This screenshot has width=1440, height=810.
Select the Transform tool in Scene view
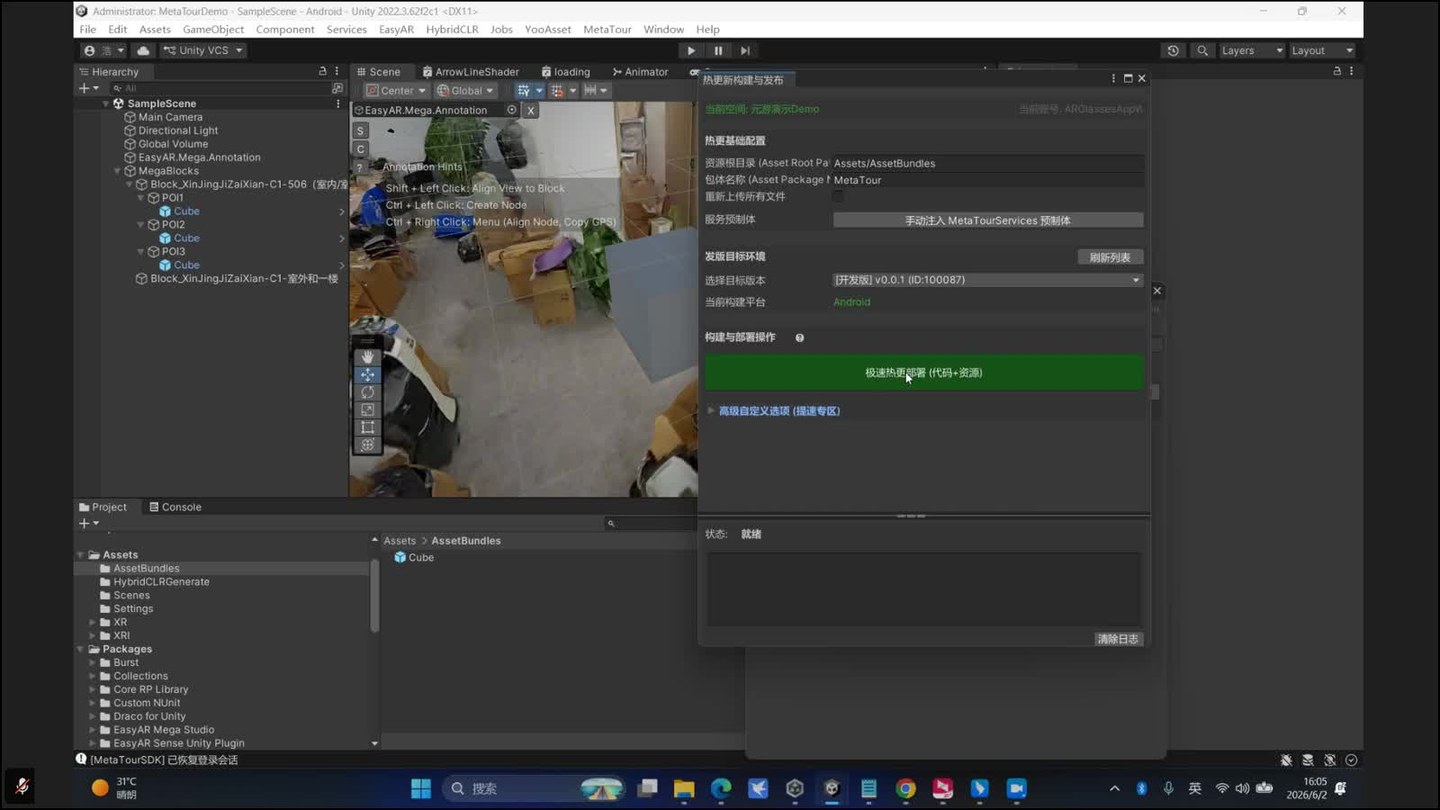coord(368,445)
